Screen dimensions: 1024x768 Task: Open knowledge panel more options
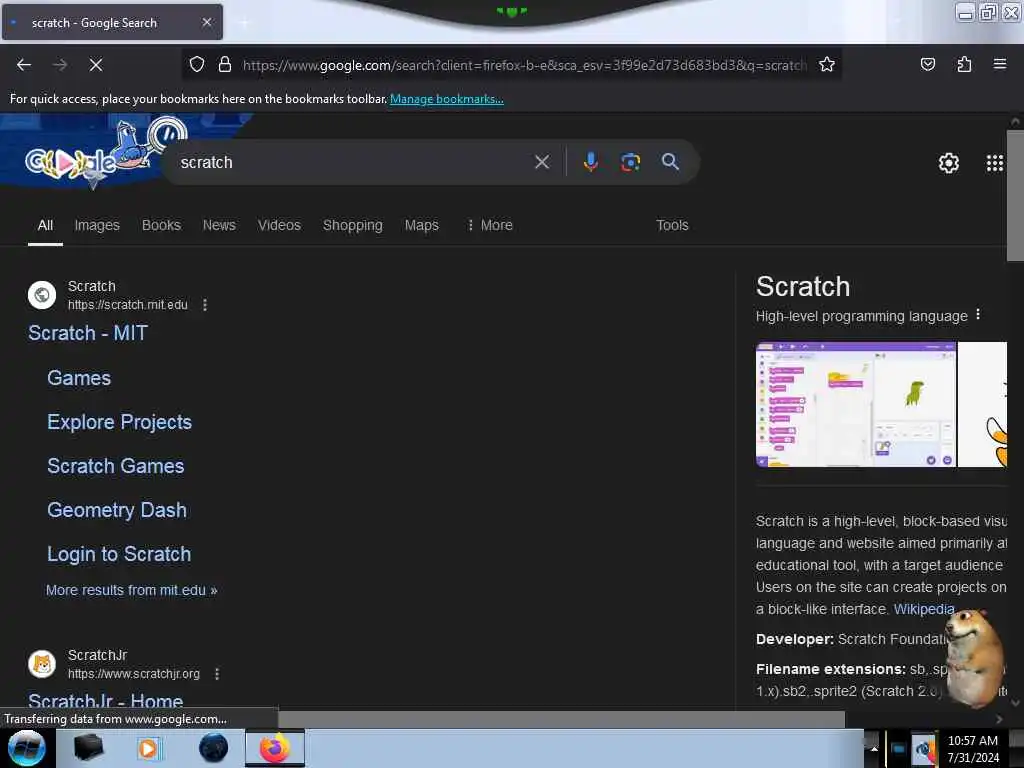point(978,315)
